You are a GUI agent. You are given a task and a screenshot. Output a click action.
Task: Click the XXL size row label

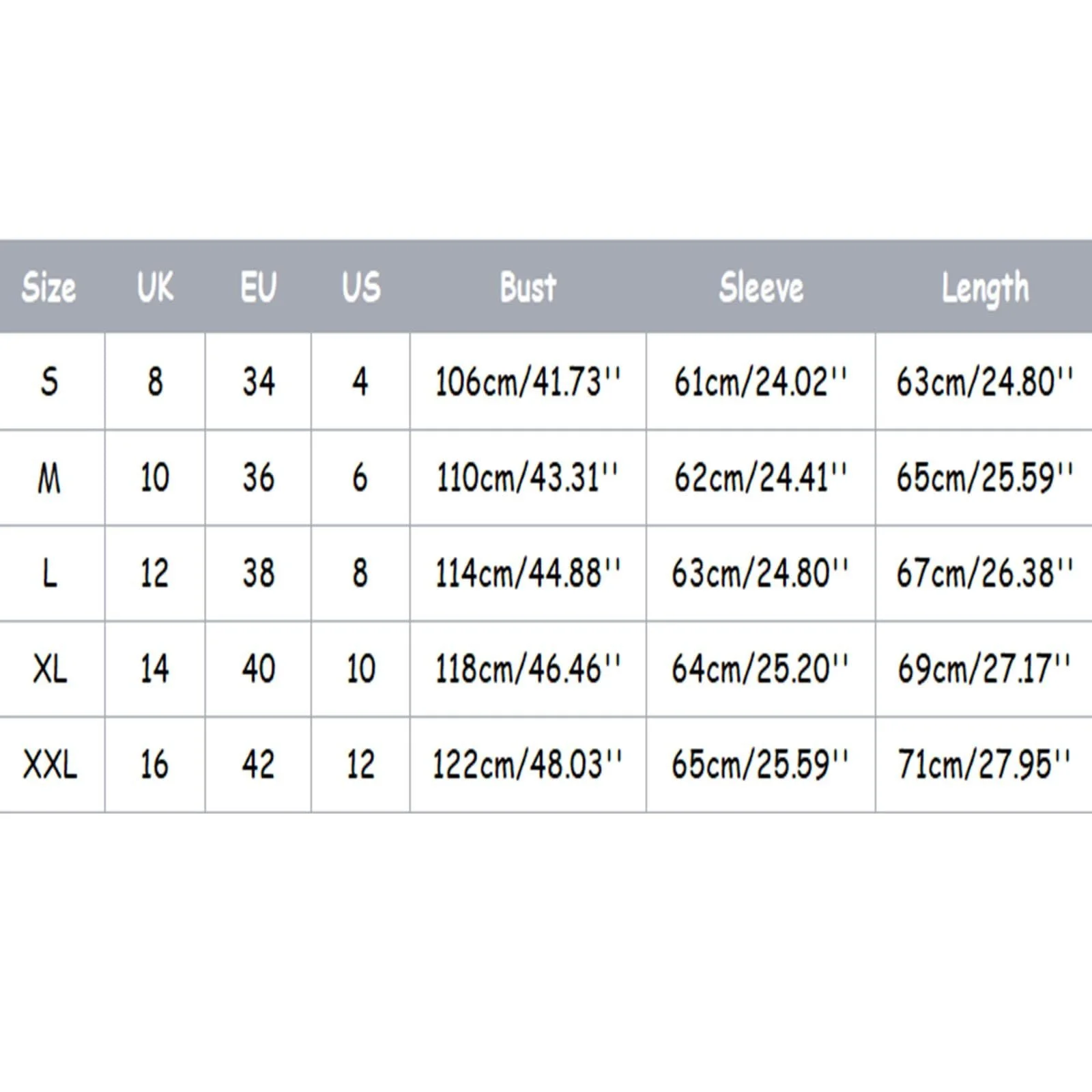click(x=50, y=764)
